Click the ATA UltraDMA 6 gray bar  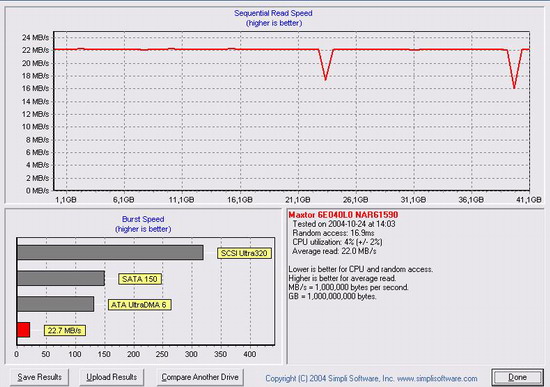(x=55, y=304)
